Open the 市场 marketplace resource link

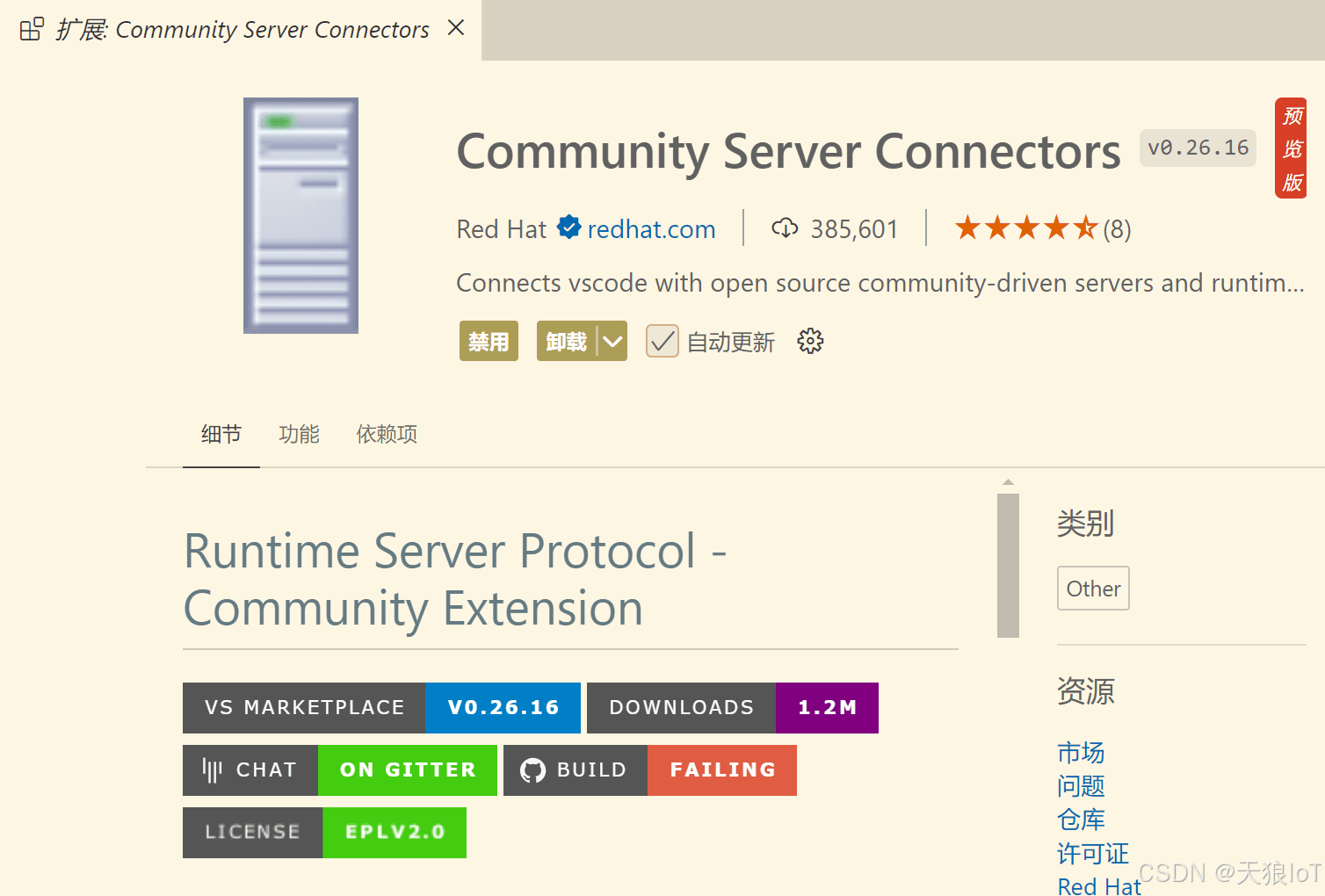1081,753
